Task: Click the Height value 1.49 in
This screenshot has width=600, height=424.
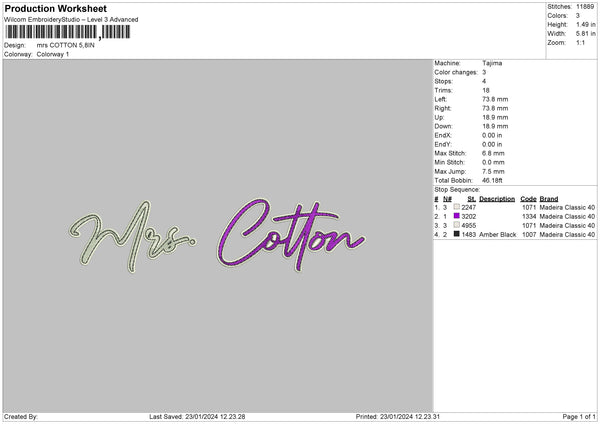Action: (586, 24)
